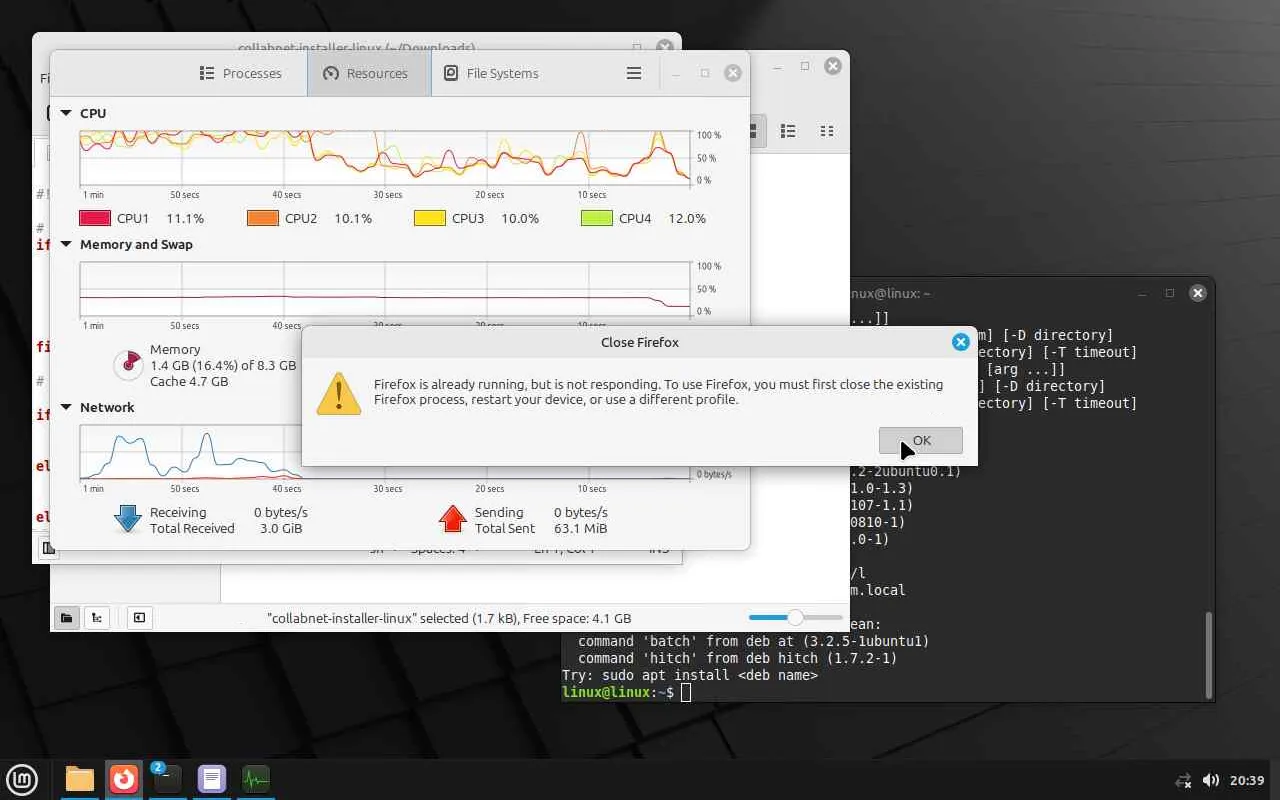Click the volume tray icon
The width and height of the screenshot is (1280, 800).
click(x=1210, y=780)
